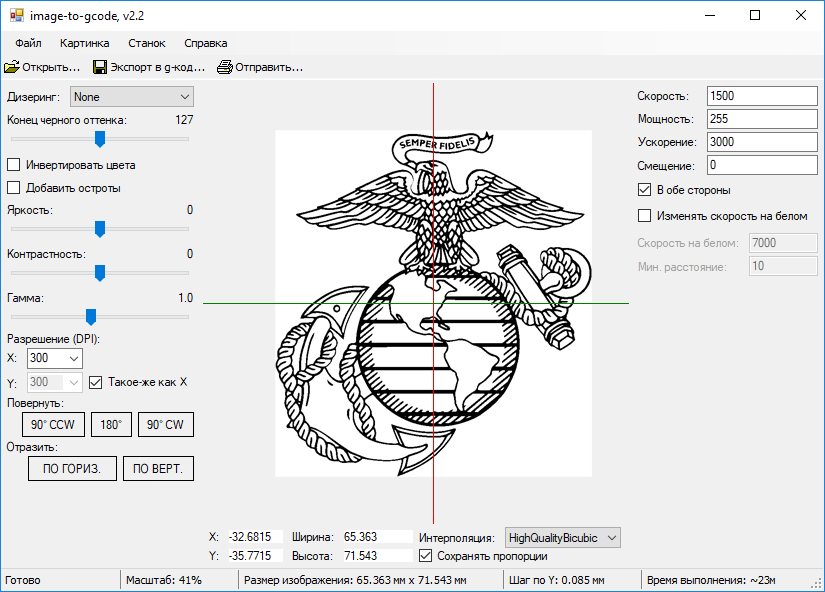The image size is (825, 592).
Task: Toggle the Инвертировать цвета checkbox
Action: click(x=14, y=165)
